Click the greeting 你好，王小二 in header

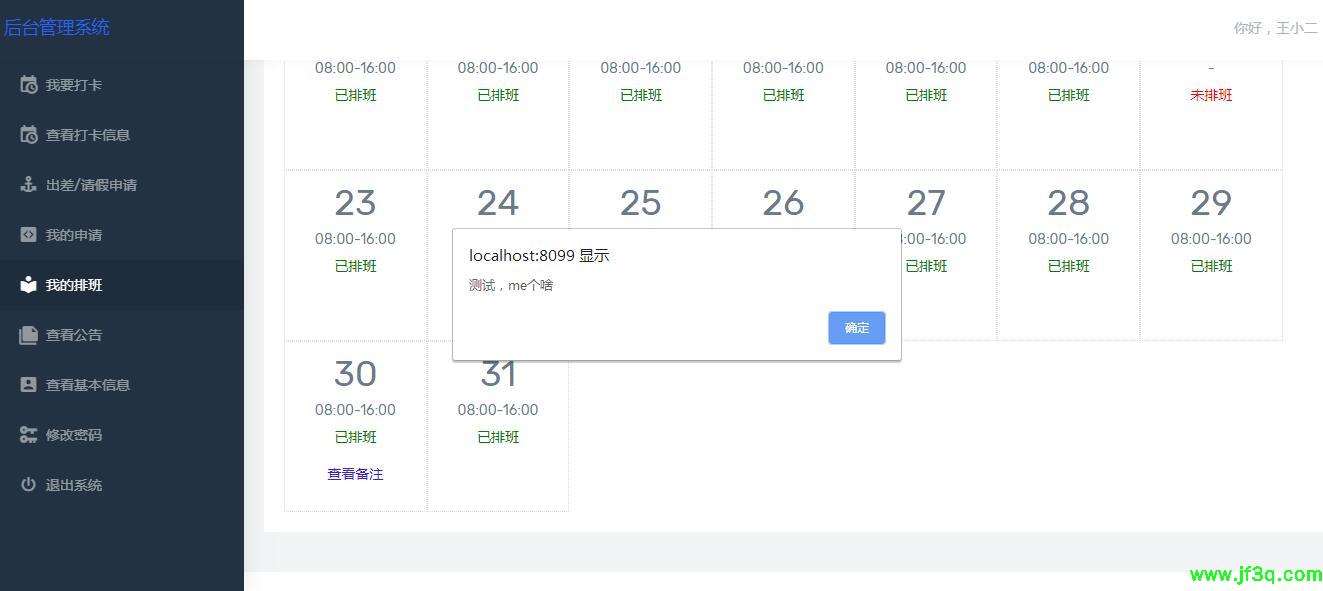click(1275, 28)
